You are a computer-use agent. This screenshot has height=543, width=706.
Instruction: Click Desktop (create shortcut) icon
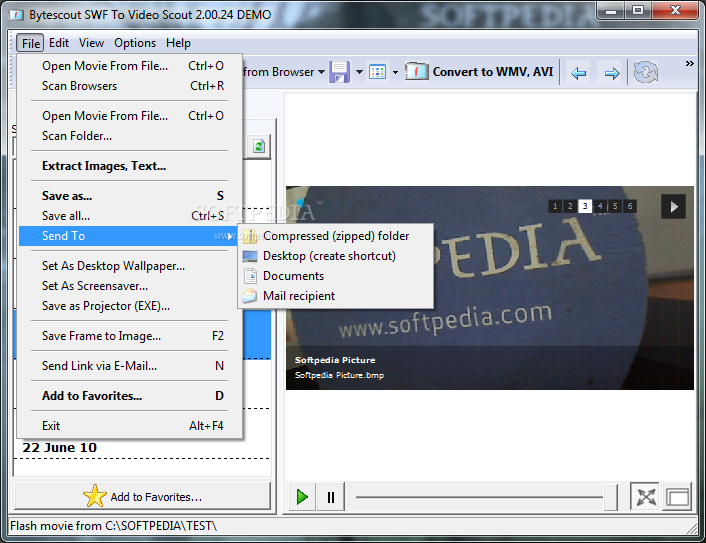pyautogui.click(x=250, y=256)
